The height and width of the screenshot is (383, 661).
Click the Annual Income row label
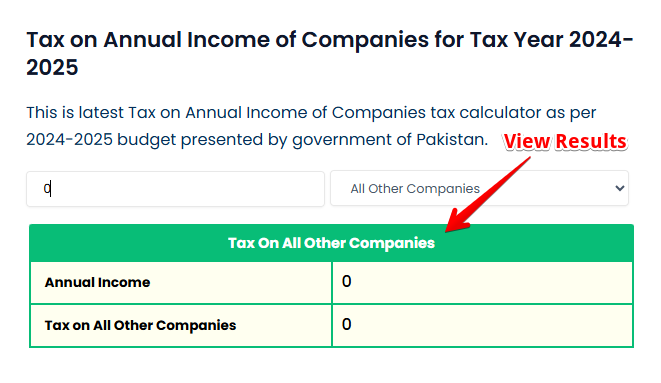coord(97,282)
